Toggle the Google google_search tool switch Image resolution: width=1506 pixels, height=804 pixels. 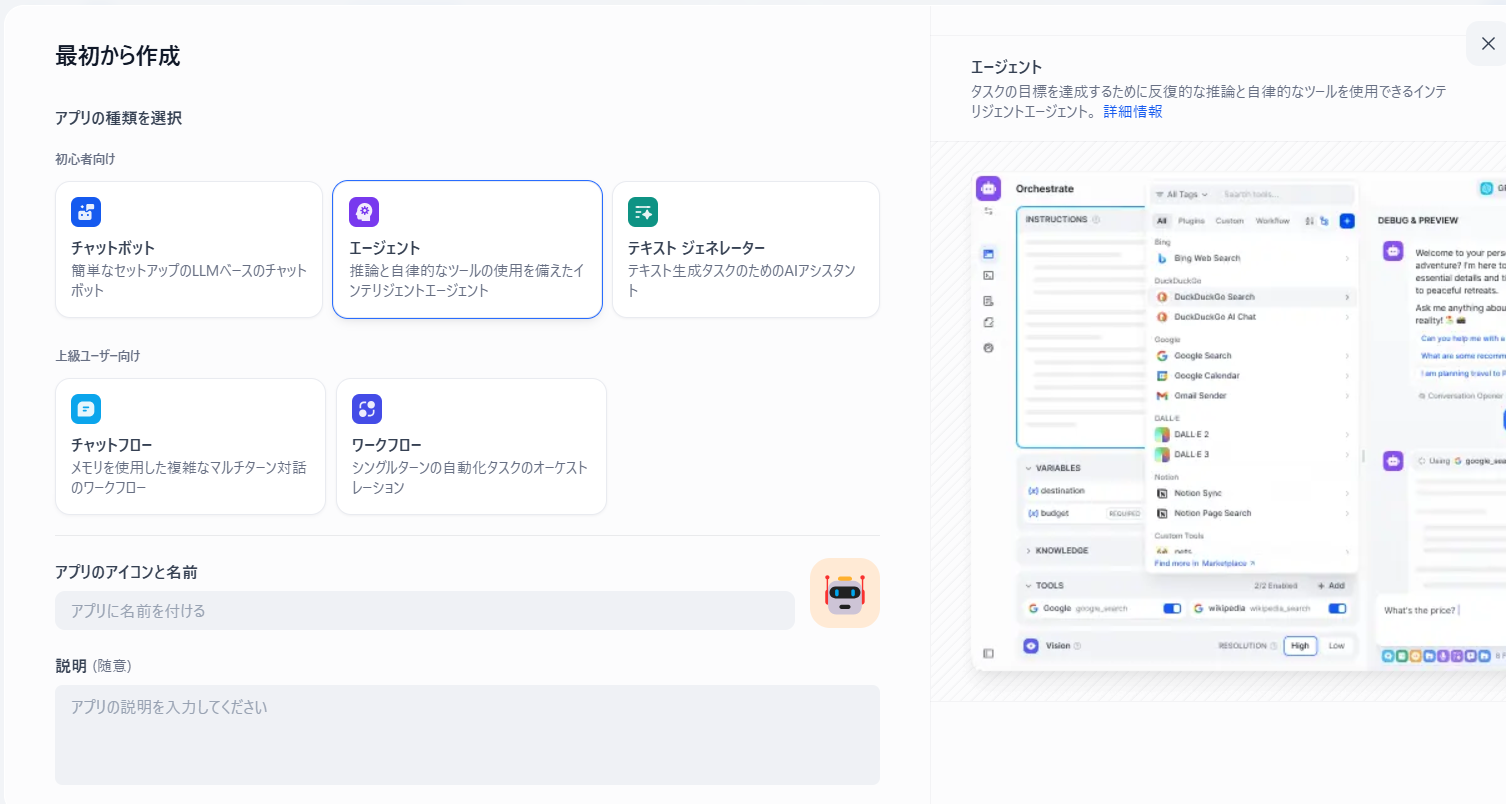tap(1172, 608)
